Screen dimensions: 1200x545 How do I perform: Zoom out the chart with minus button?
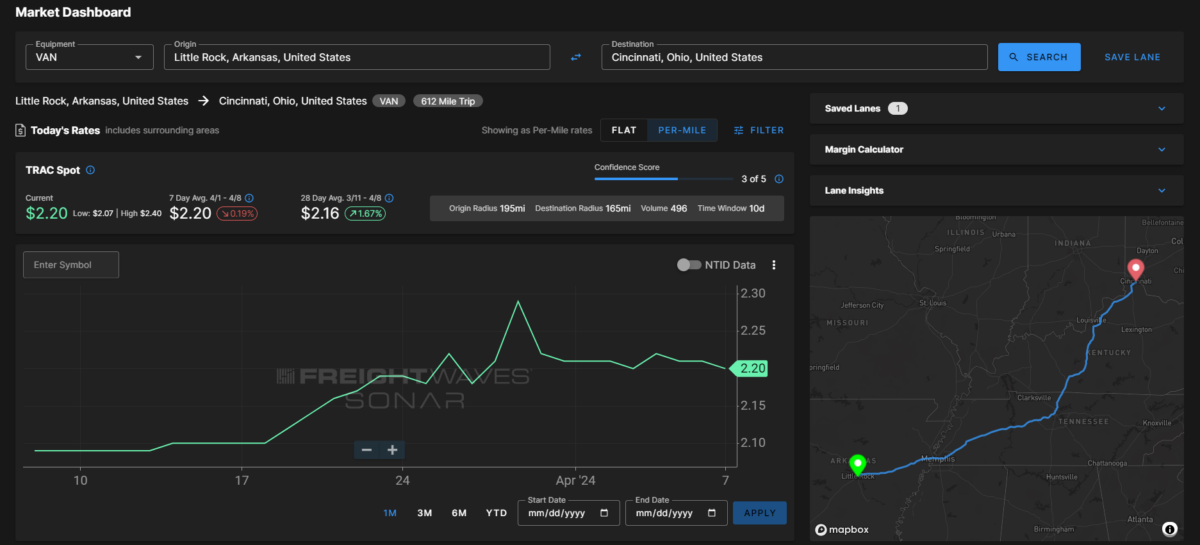[x=367, y=450]
